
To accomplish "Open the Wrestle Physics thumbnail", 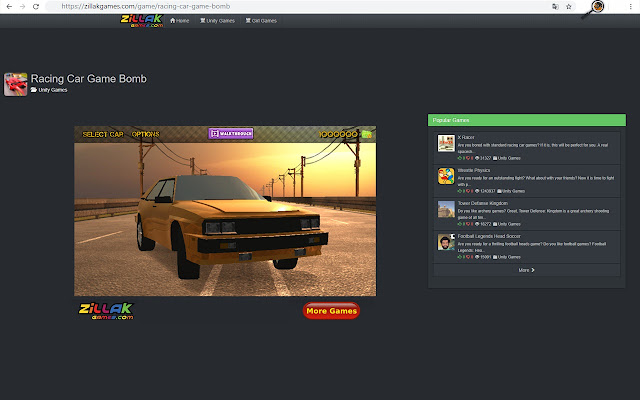I will point(446,176).
